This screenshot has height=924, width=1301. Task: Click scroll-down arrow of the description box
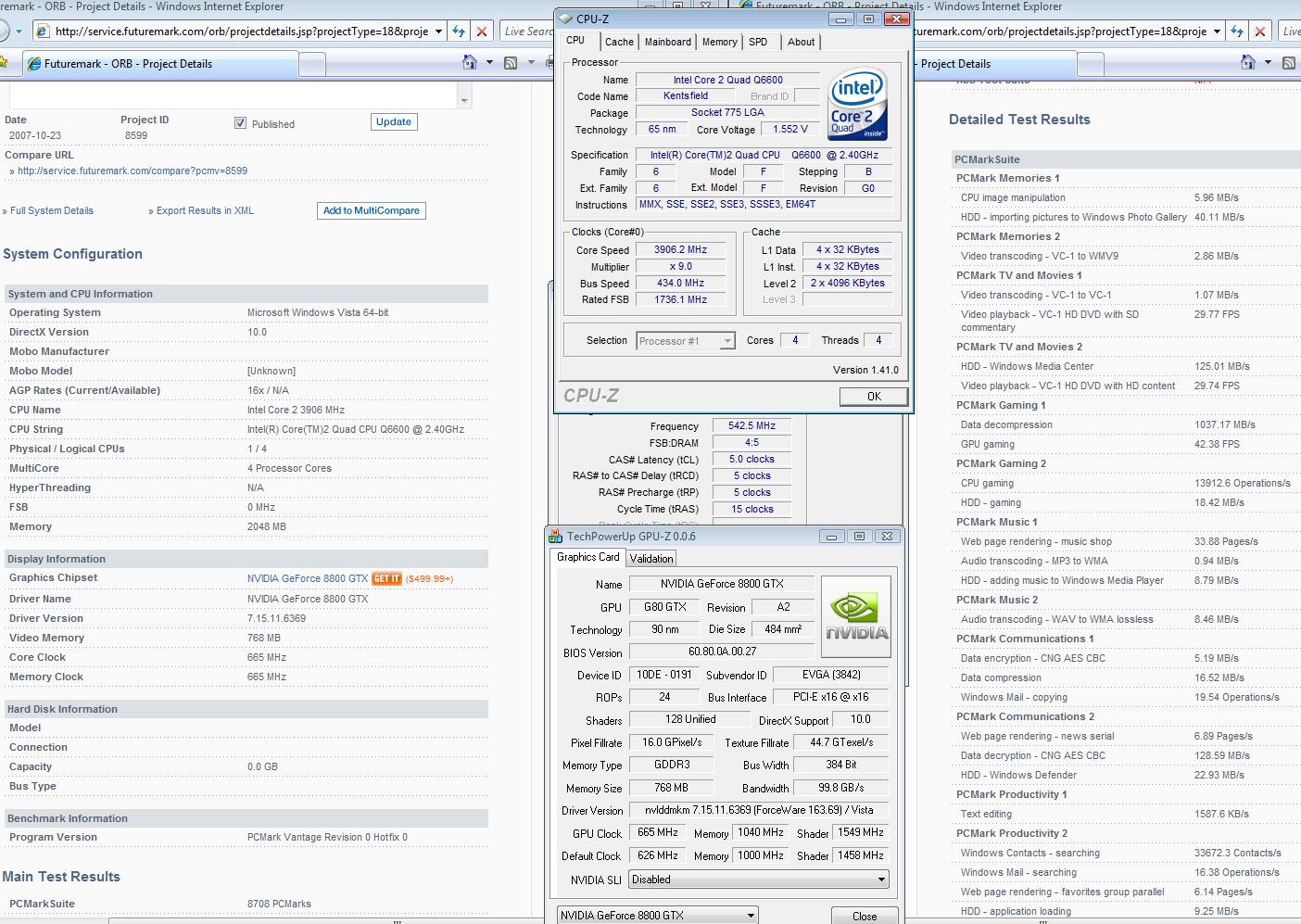tap(464, 99)
